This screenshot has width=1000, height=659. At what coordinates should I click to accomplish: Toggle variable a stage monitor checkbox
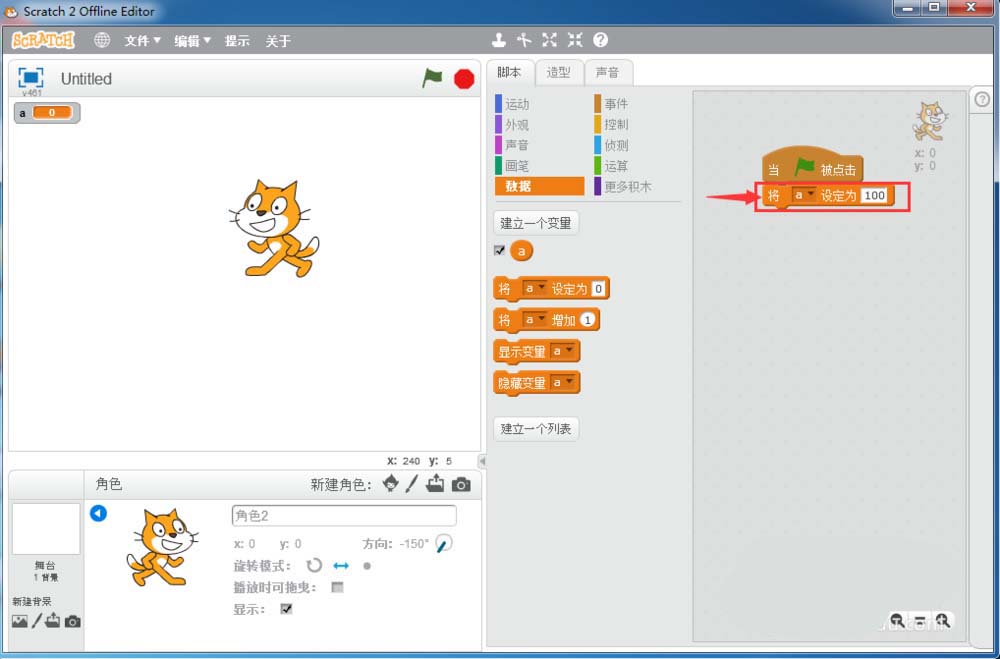coord(499,250)
